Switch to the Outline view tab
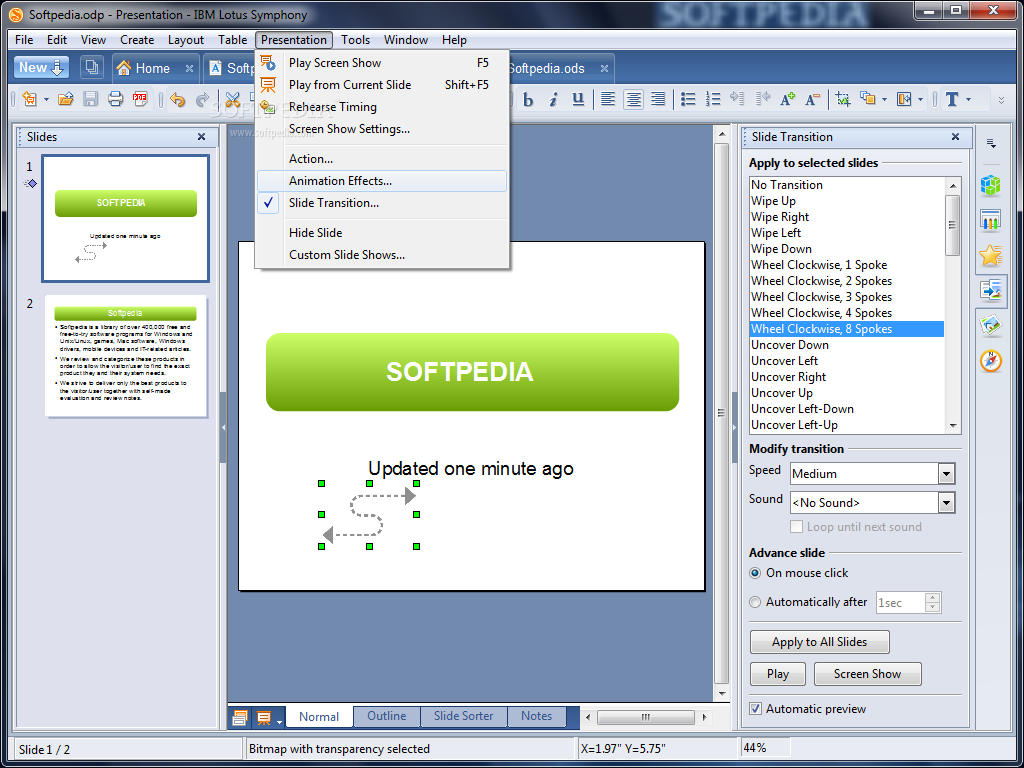1024x768 pixels. pos(387,716)
